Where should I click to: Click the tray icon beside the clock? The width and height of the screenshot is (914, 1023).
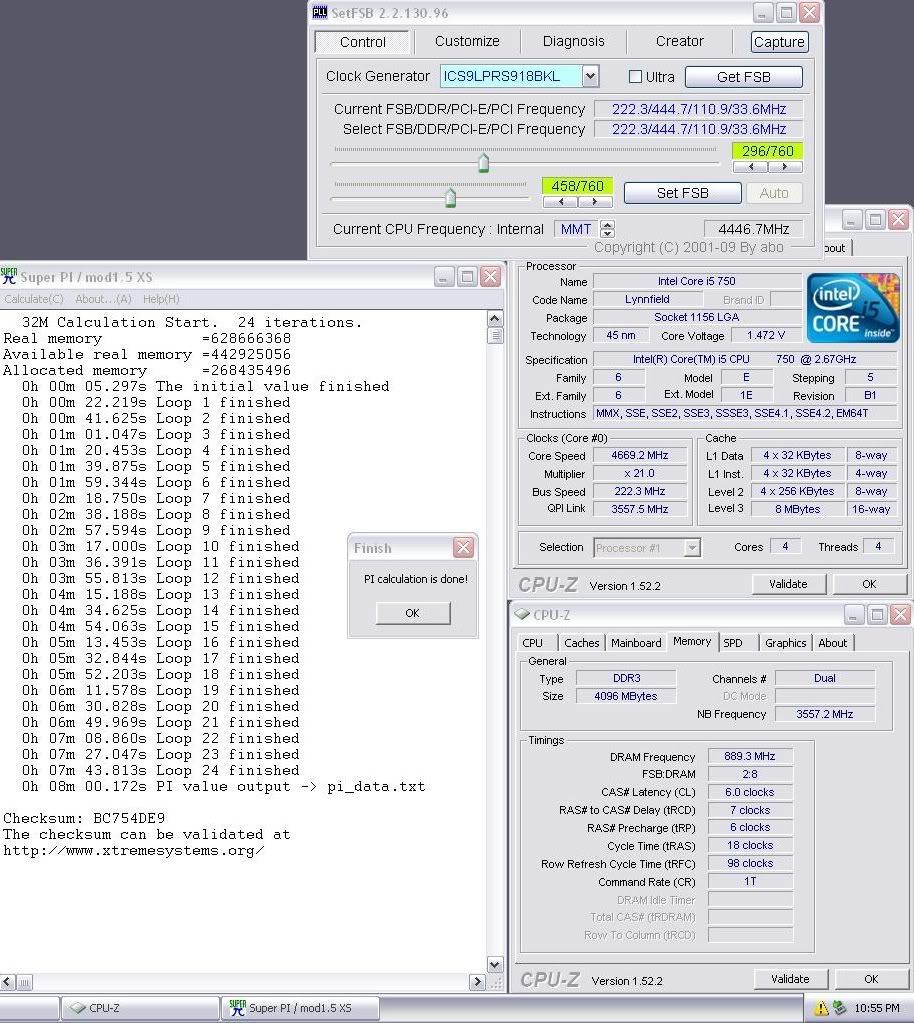[839, 1008]
